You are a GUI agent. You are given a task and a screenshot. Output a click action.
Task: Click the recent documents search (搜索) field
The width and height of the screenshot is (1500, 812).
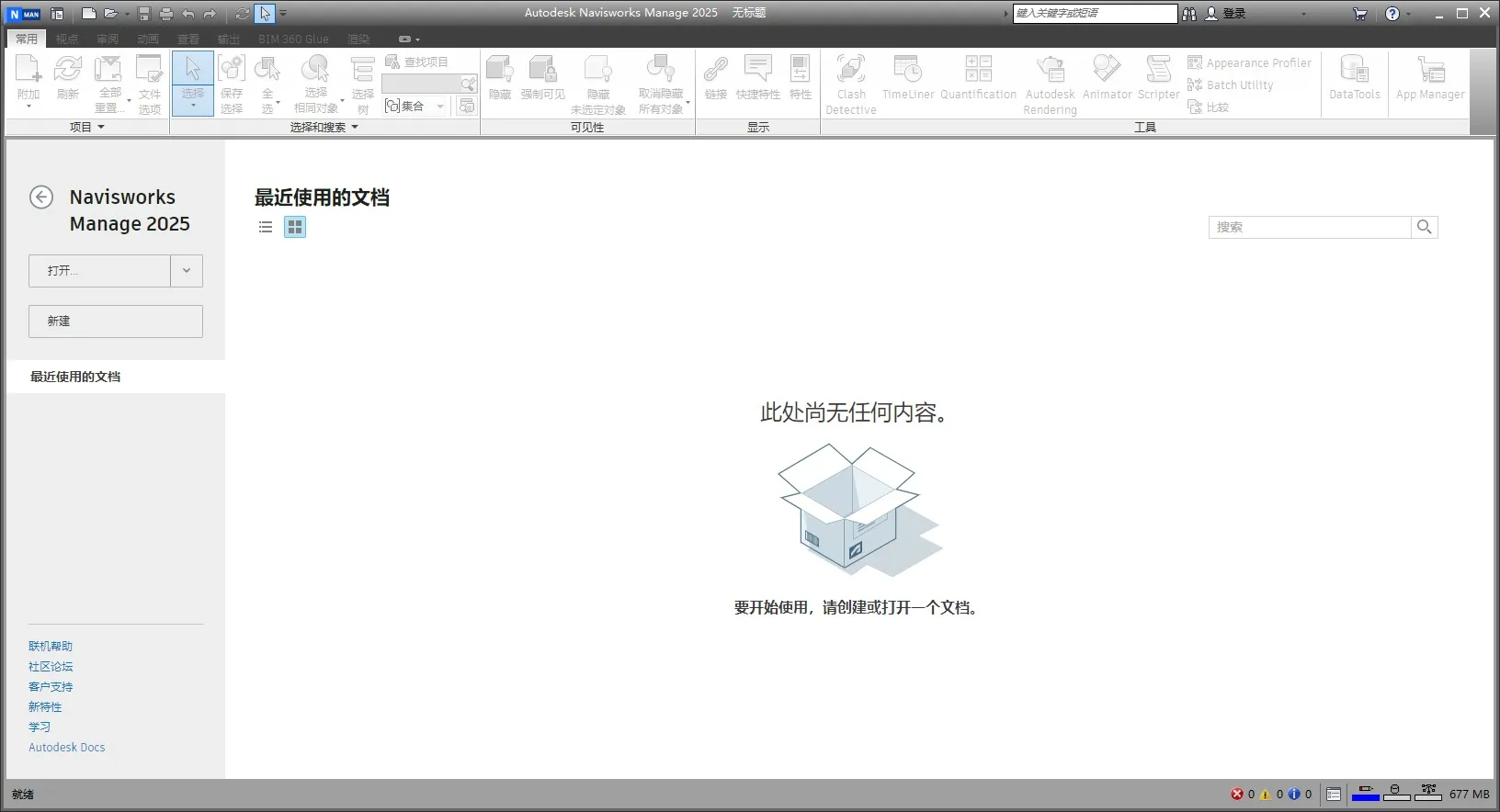click(x=1309, y=227)
